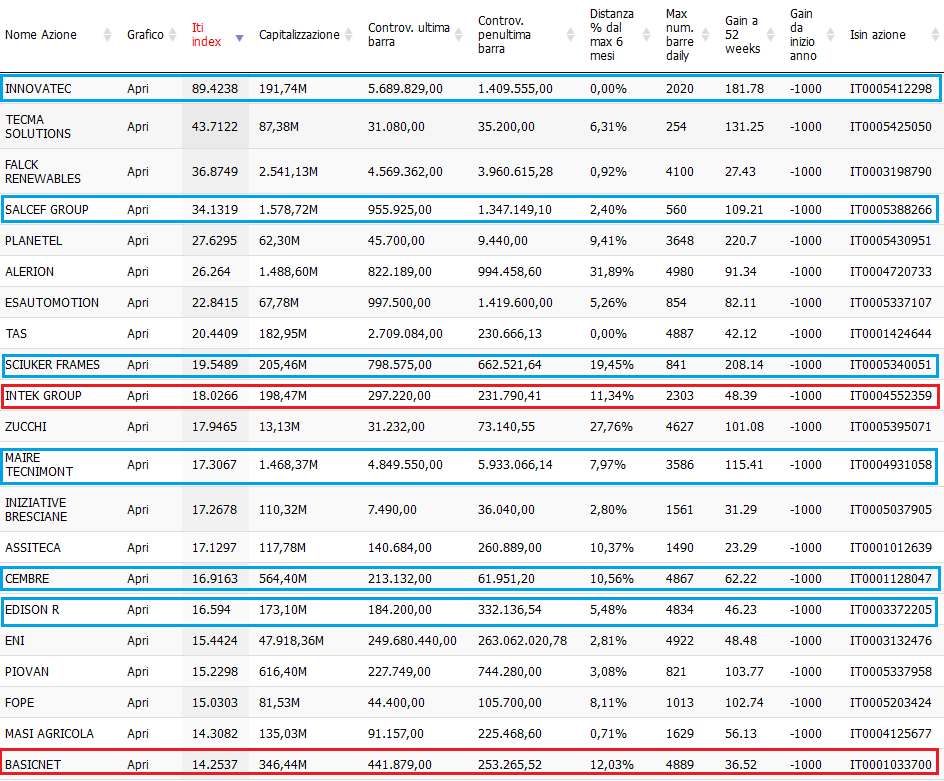This screenshot has width=944, height=781.
Task: Select the TECMA SOLUTIONS stock name
Action: point(38,126)
